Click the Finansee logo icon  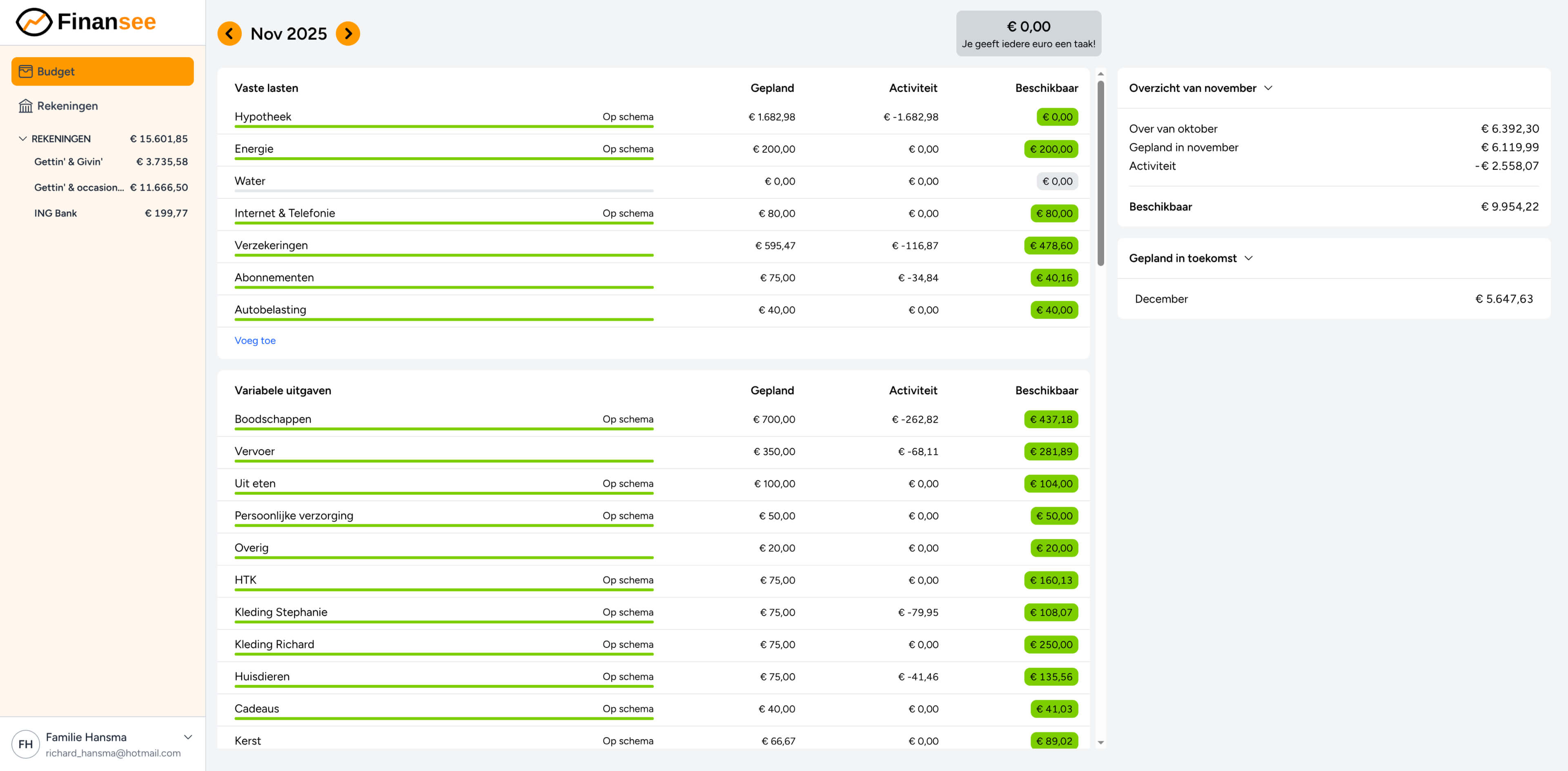coord(33,22)
